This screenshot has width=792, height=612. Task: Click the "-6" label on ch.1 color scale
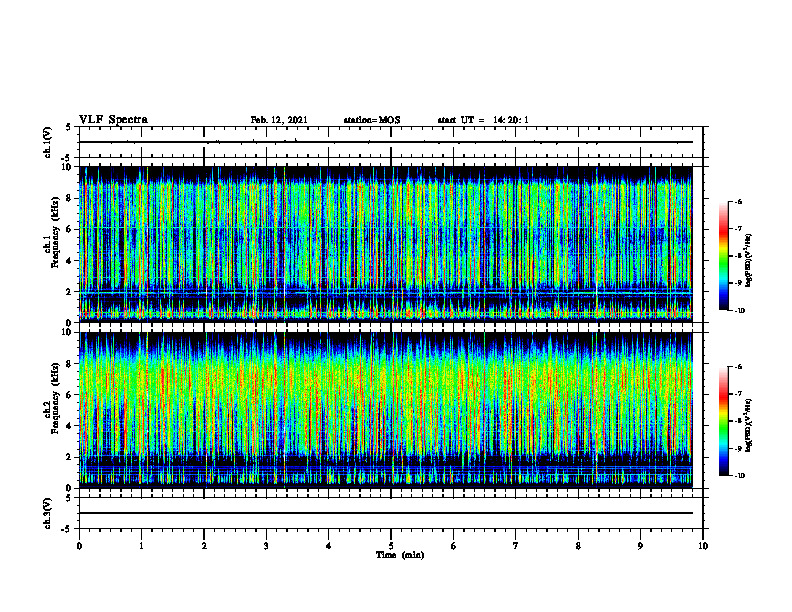(x=738, y=202)
